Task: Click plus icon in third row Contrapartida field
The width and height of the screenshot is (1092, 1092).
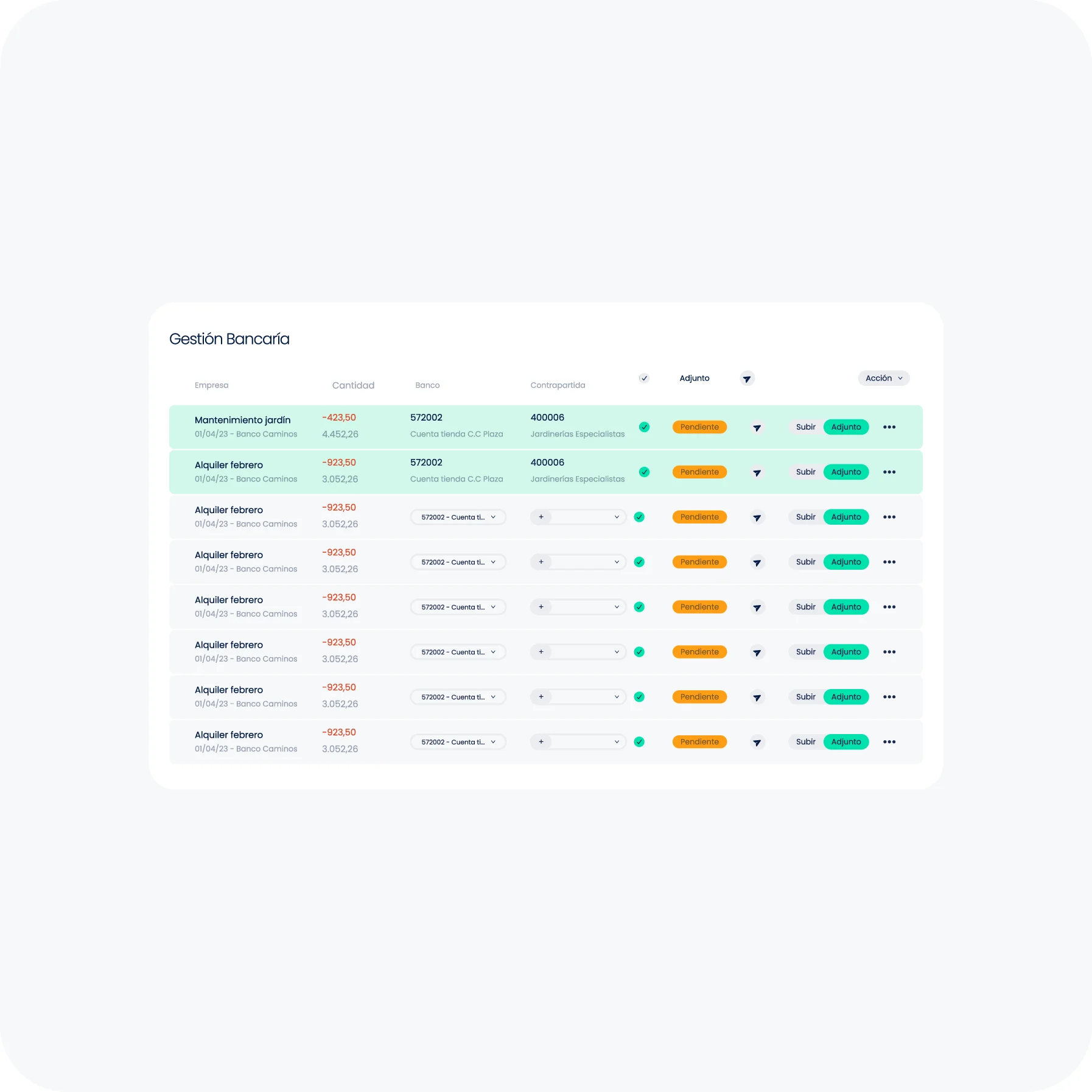Action: point(541,517)
